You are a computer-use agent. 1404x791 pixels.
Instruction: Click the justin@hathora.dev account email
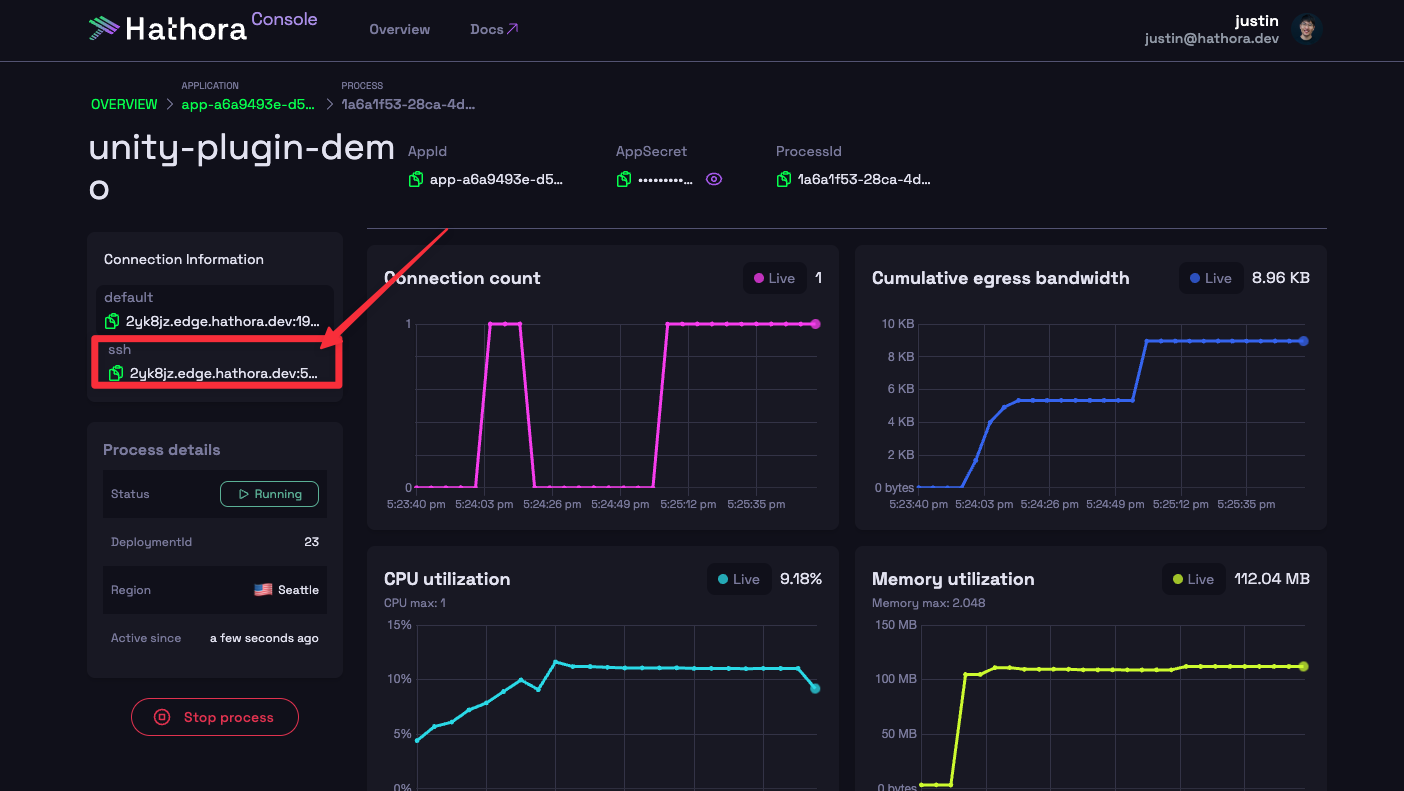click(x=1212, y=39)
